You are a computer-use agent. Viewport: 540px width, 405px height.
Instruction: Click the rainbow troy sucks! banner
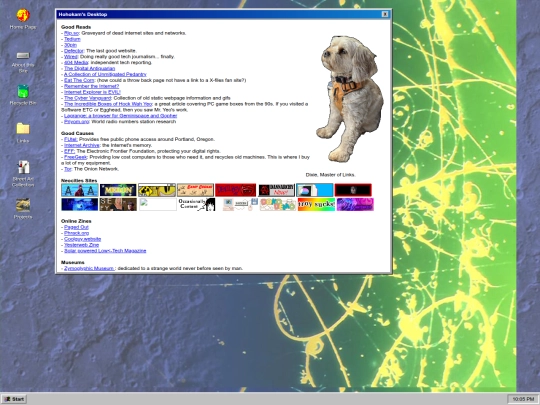click(x=316, y=205)
